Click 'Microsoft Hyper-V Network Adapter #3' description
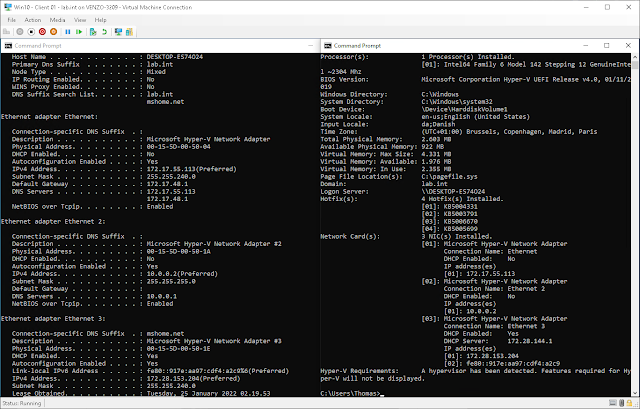Viewport: 640px width, 409px height. coord(214,341)
